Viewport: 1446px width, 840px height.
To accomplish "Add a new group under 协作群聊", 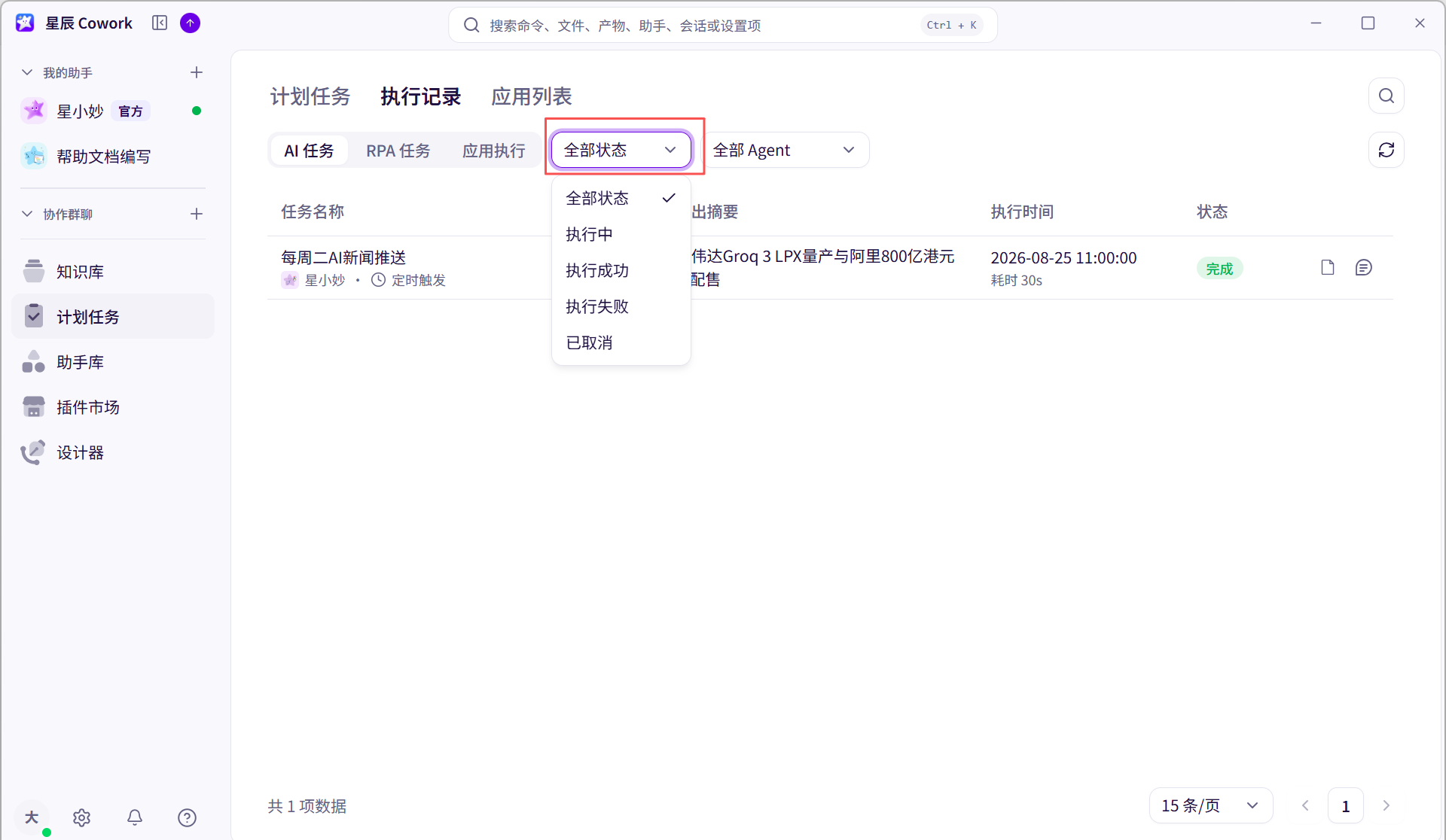I will pos(197,214).
